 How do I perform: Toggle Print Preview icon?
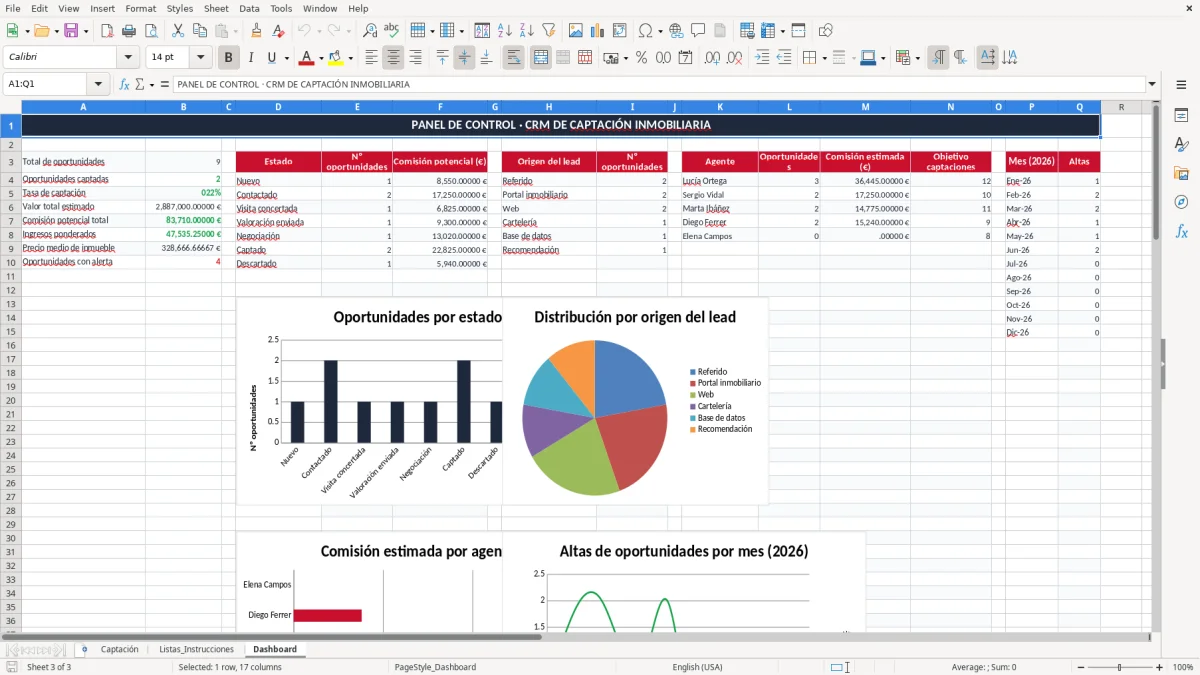(151, 31)
